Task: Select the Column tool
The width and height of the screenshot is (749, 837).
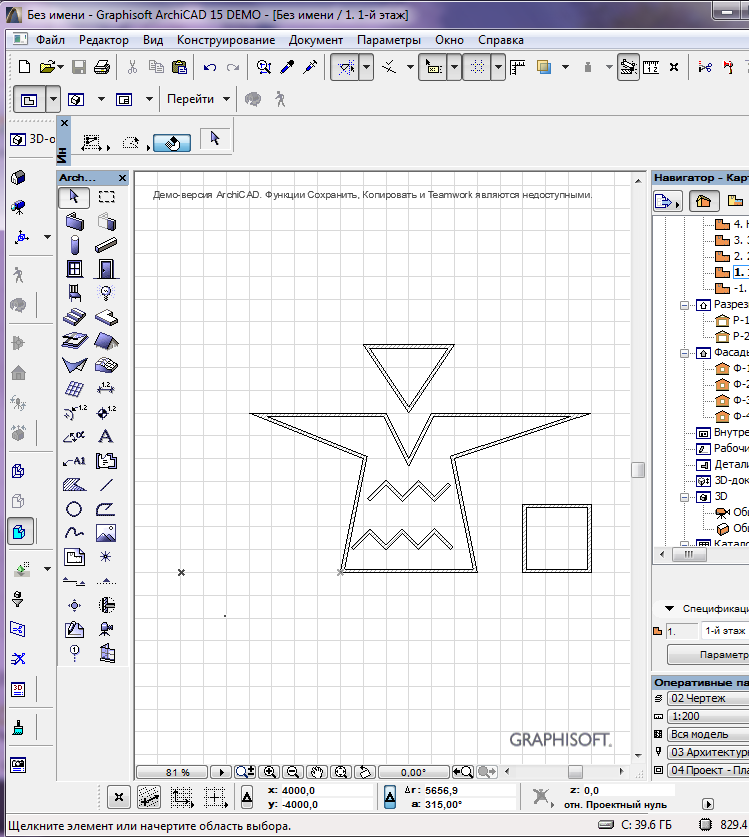Action: [x=74, y=245]
